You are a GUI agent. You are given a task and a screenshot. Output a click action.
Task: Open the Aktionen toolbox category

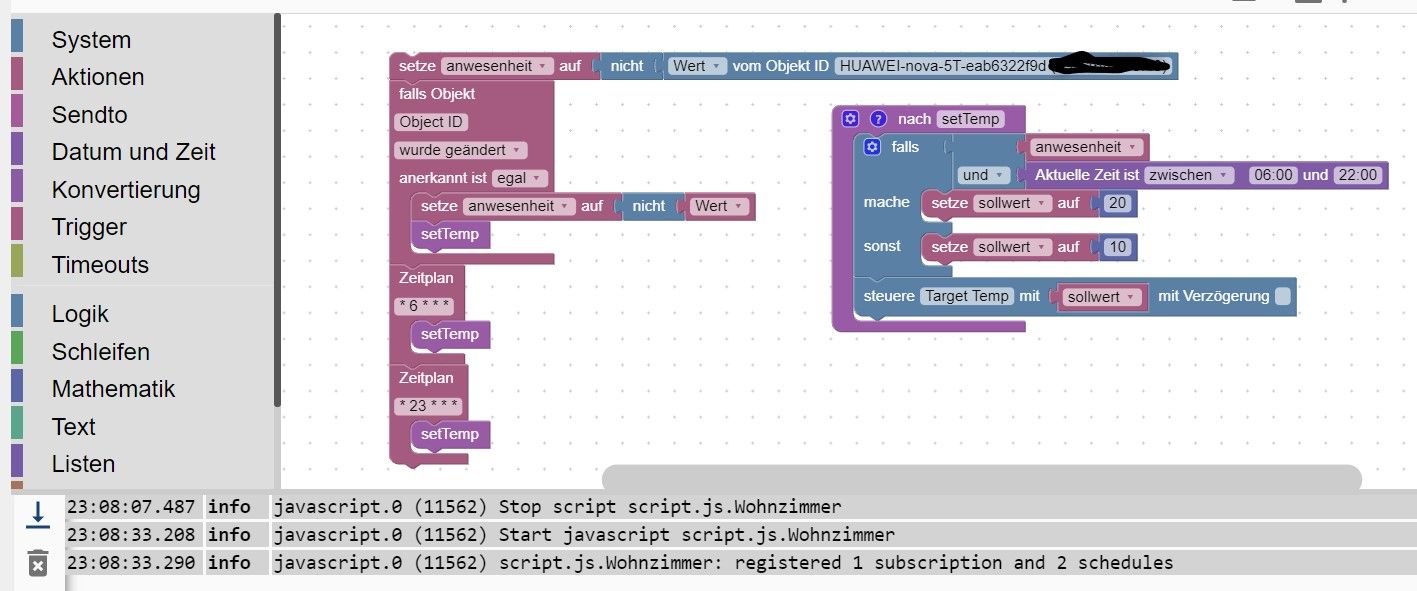pyautogui.click(x=98, y=77)
